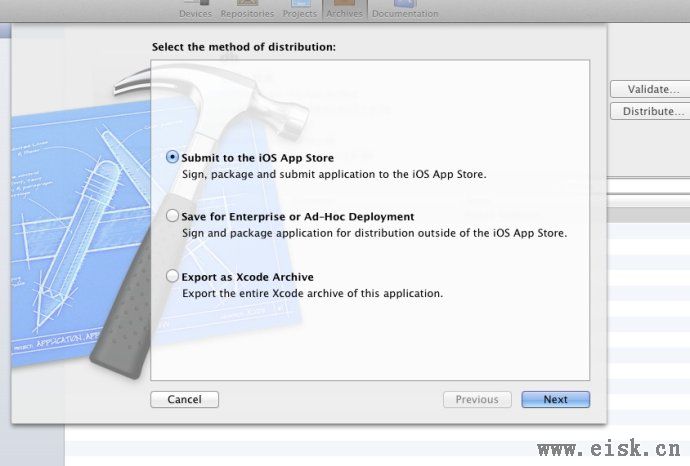Image resolution: width=690 pixels, height=466 pixels.
Task: Select Submit to the iOS App Store option
Action: point(172,157)
